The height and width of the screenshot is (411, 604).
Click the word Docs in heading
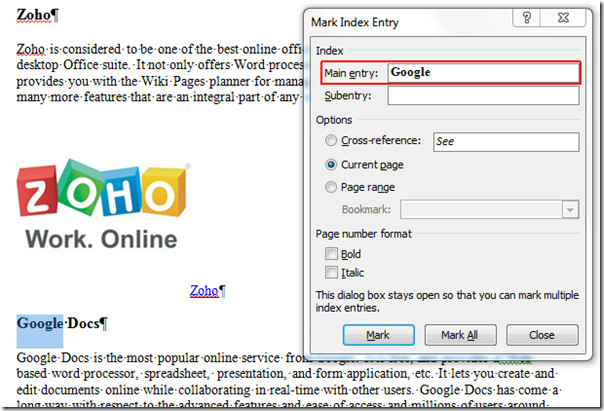[x=83, y=324]
